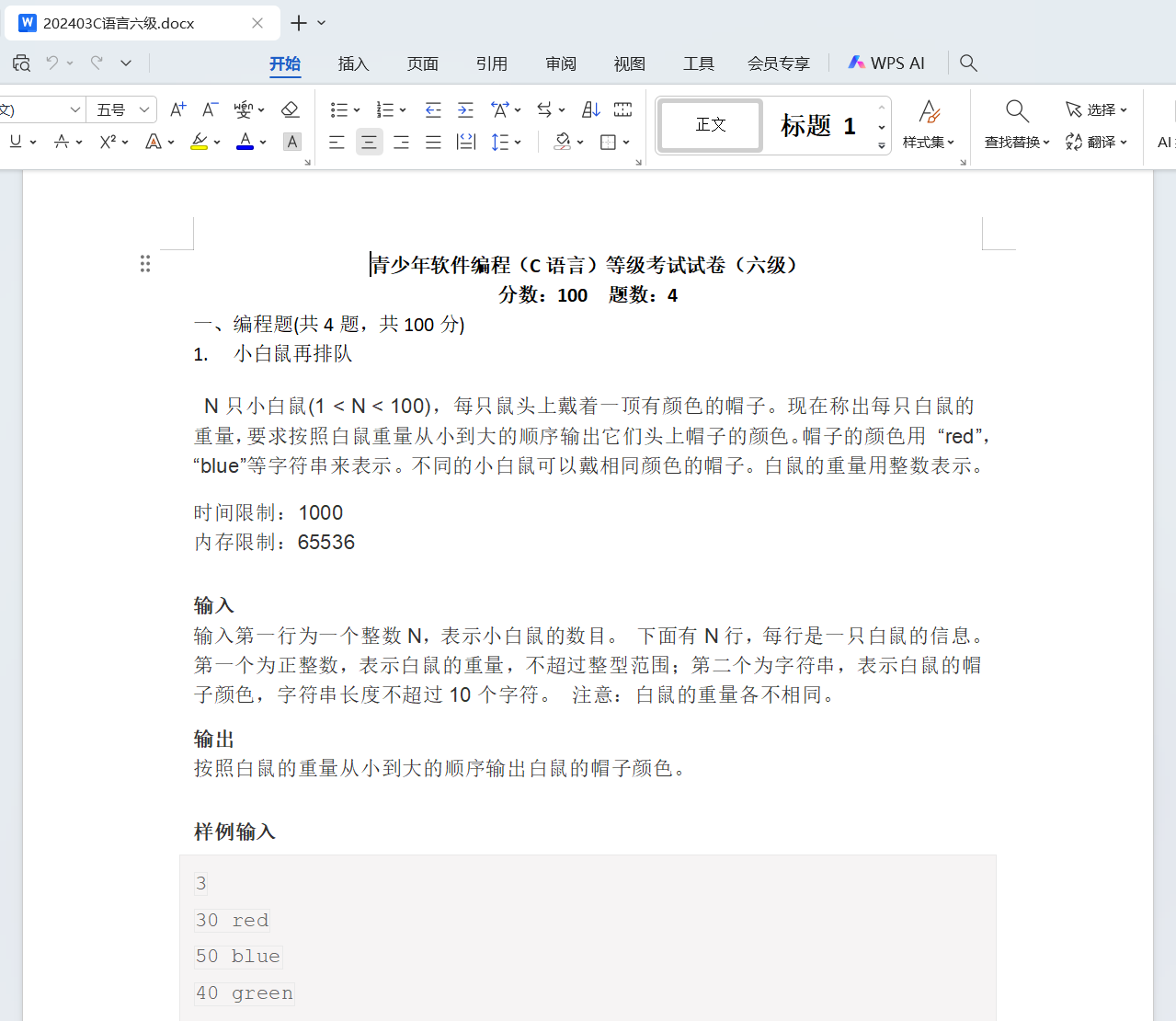This screenshot has height=1021, width=1176.
Task: Apply the 正文 style
Action: coord(711,125)
